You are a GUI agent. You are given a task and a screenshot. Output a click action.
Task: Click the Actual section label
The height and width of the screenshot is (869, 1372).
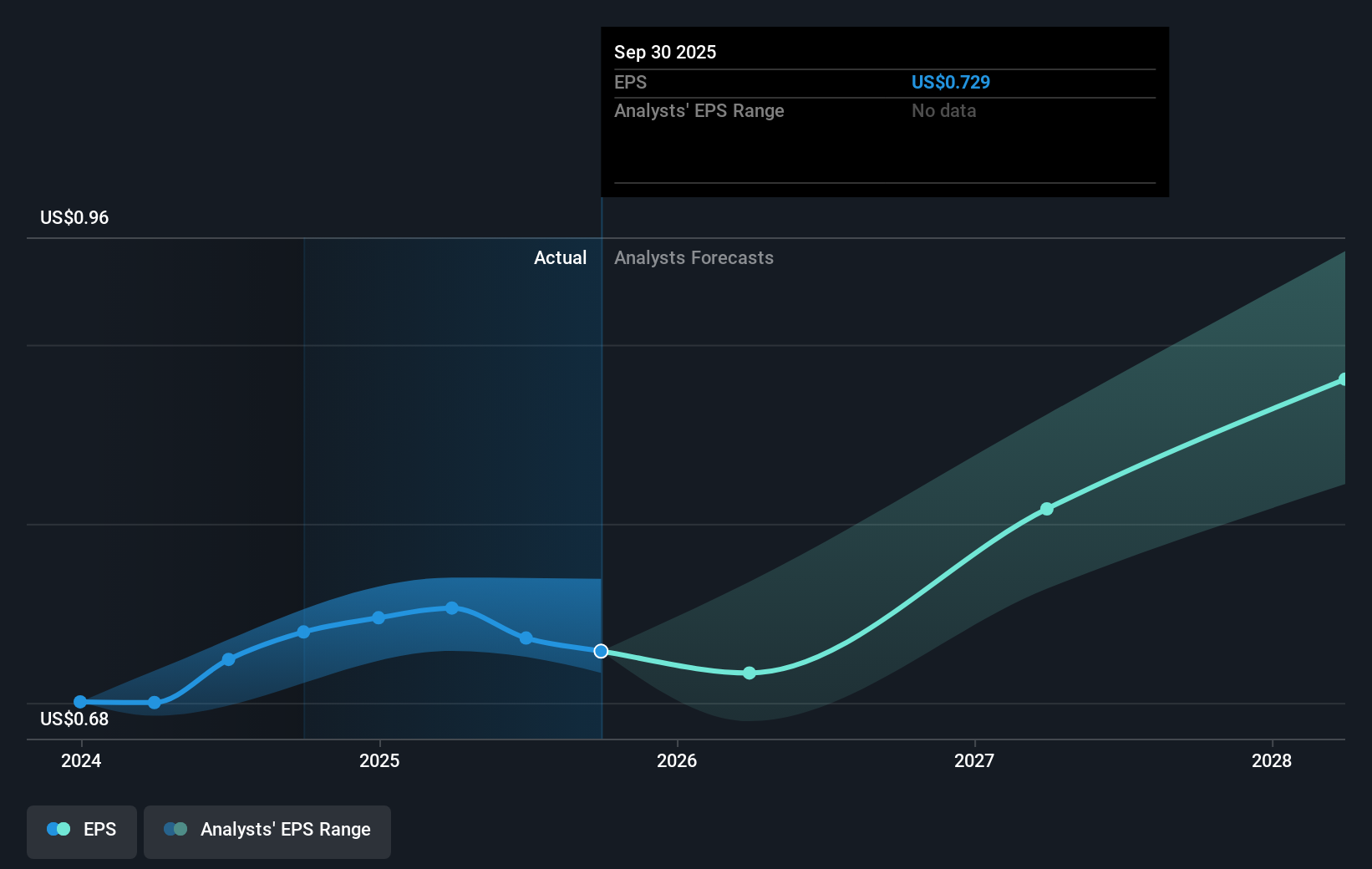[x=560, y=257]
